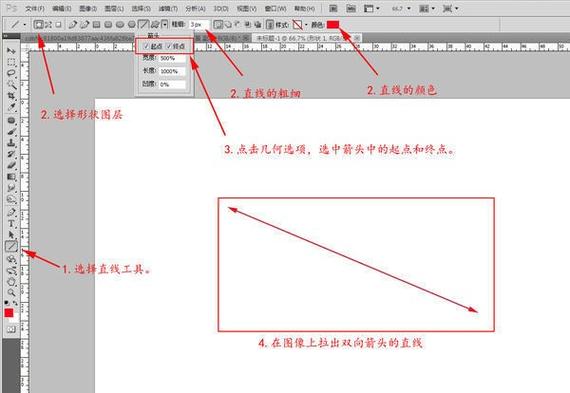Click the 样式 style preview box
Image resolution: width=570 pixels, height=393 pixels.
pos(298,24)
